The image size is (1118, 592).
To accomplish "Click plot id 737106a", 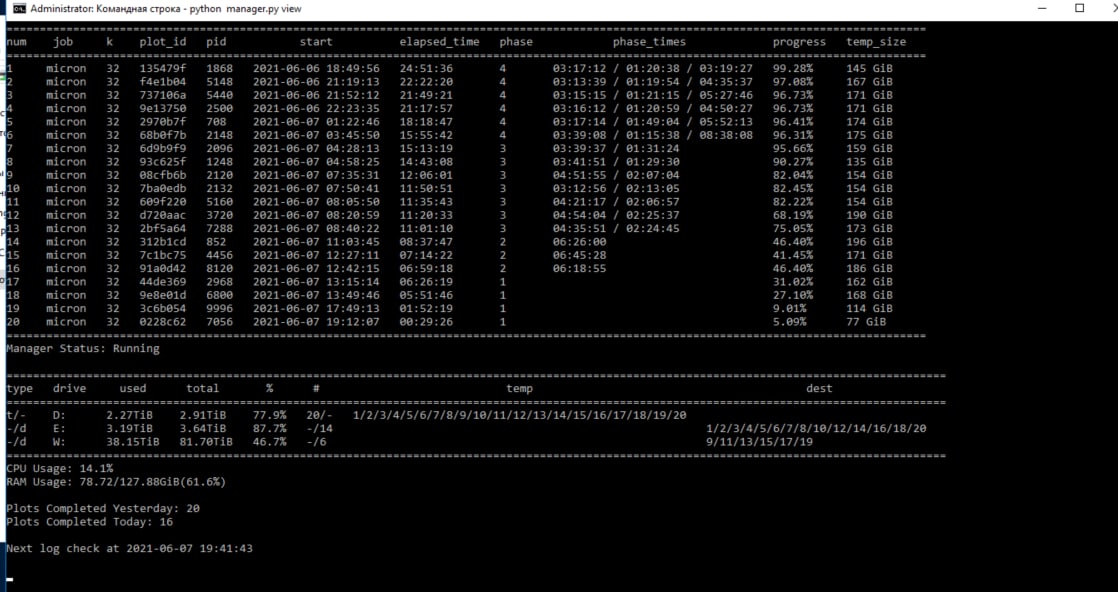I will click(x=163, y=95).
